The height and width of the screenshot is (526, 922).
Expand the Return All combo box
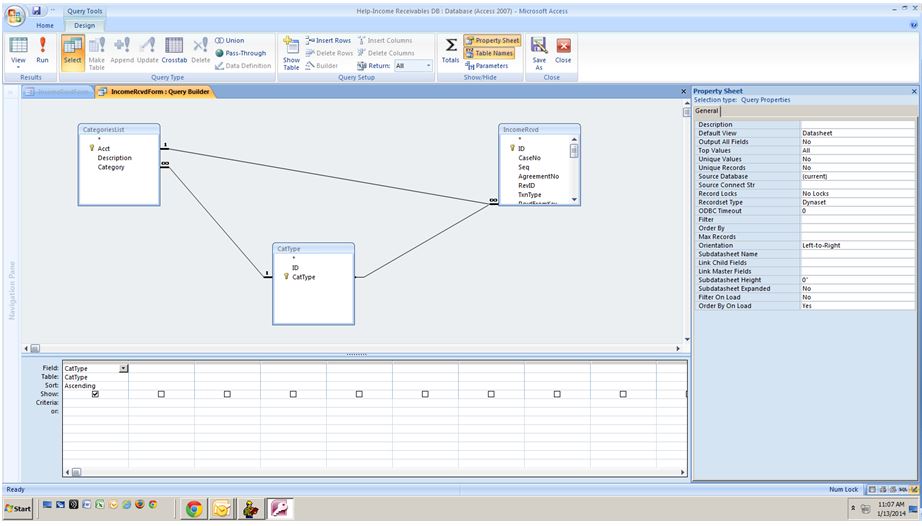[429, 66]
